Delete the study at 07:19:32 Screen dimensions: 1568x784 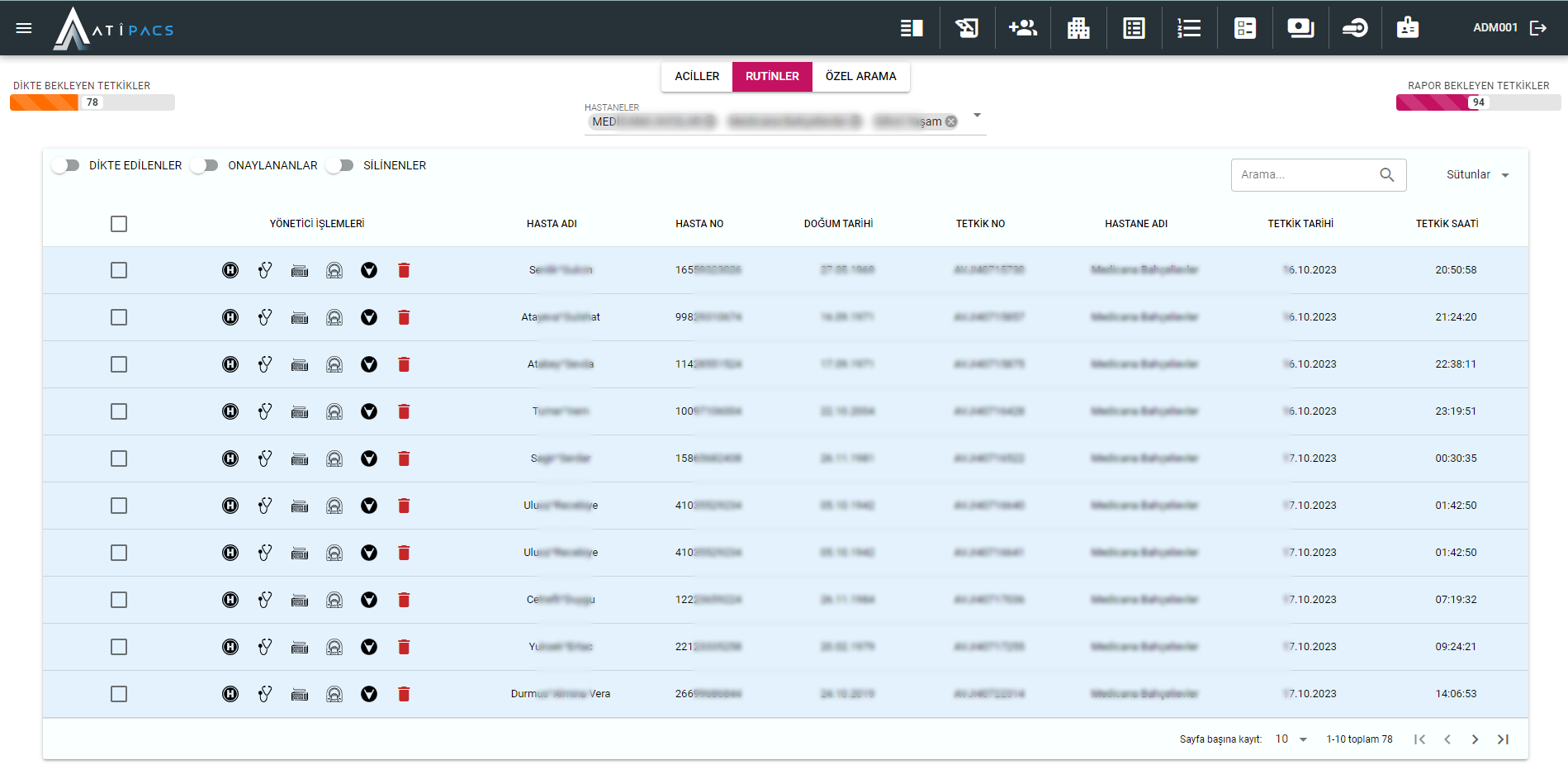point(404,600)
